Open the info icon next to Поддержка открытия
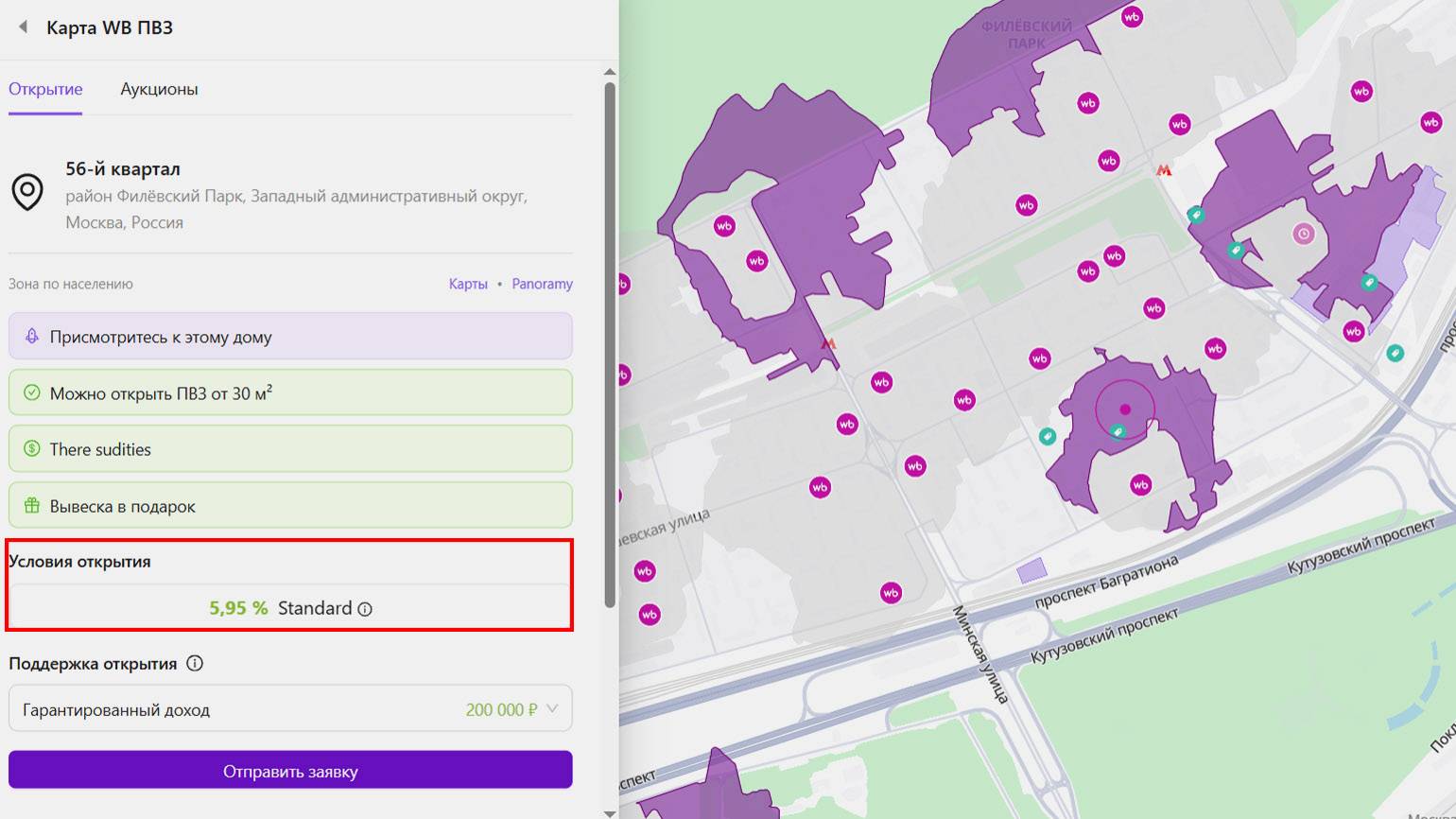Image resolution: width=1456 pixels, height=819 pixels. pyautogui.click(x=195, y=663)
